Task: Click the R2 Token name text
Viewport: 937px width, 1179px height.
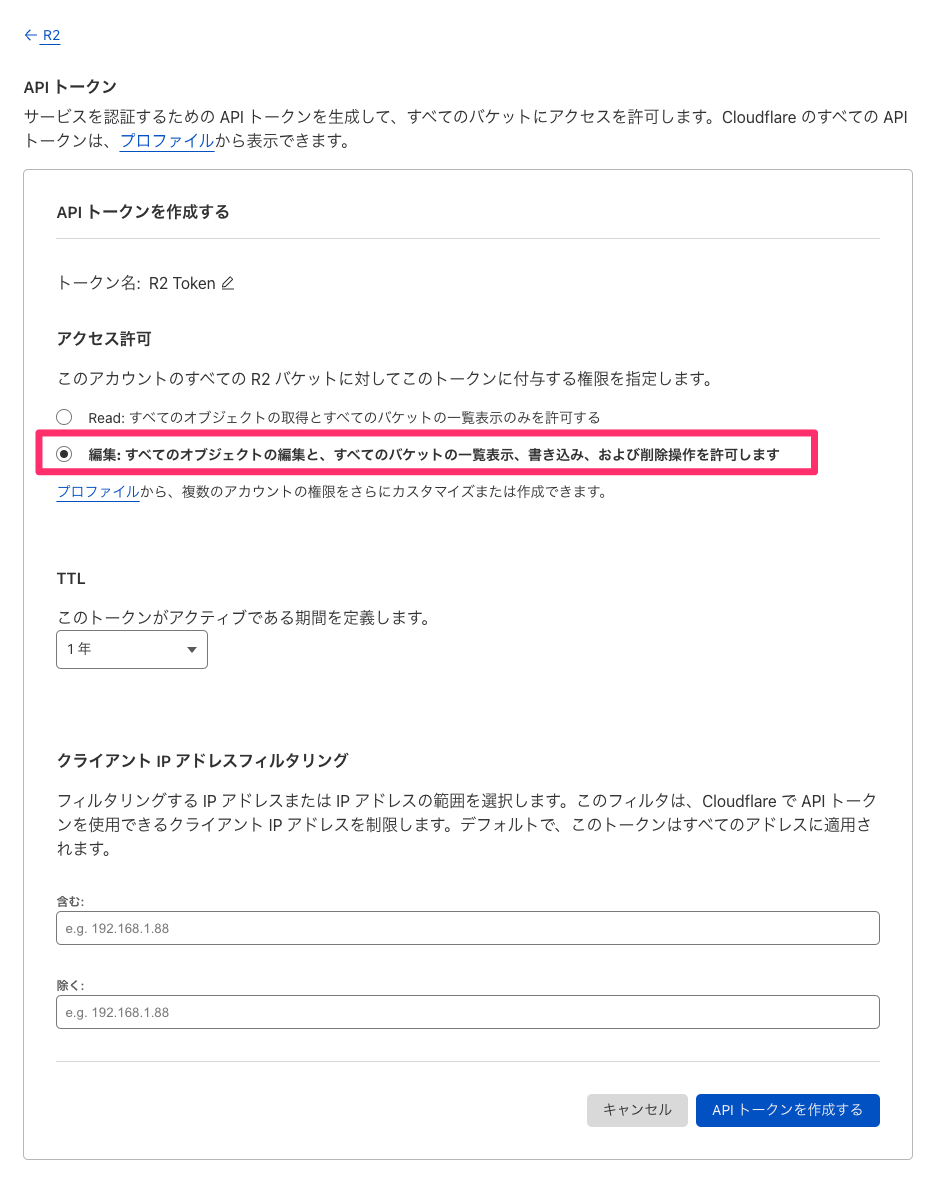Action: pos(182,283)
